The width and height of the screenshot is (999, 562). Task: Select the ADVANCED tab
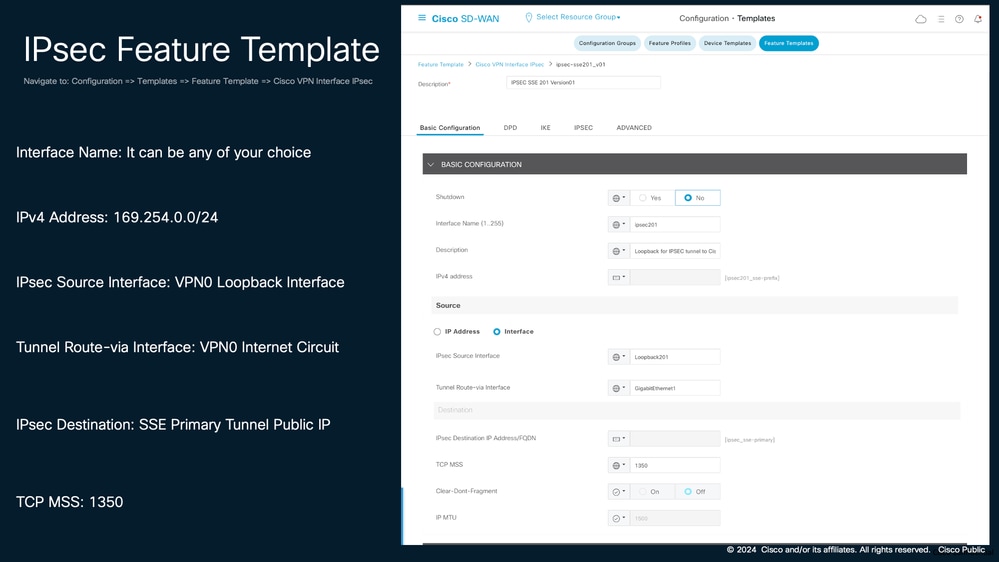coord(634,127)
